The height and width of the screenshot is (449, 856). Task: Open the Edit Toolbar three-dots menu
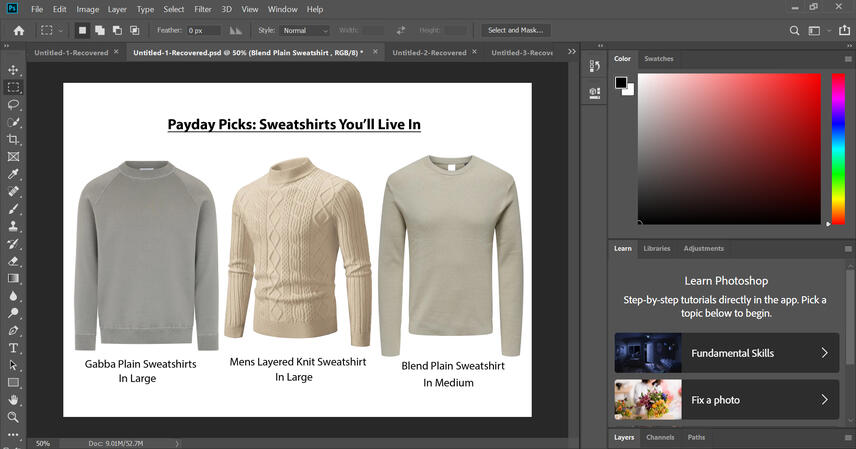click(x=13, y=435)
